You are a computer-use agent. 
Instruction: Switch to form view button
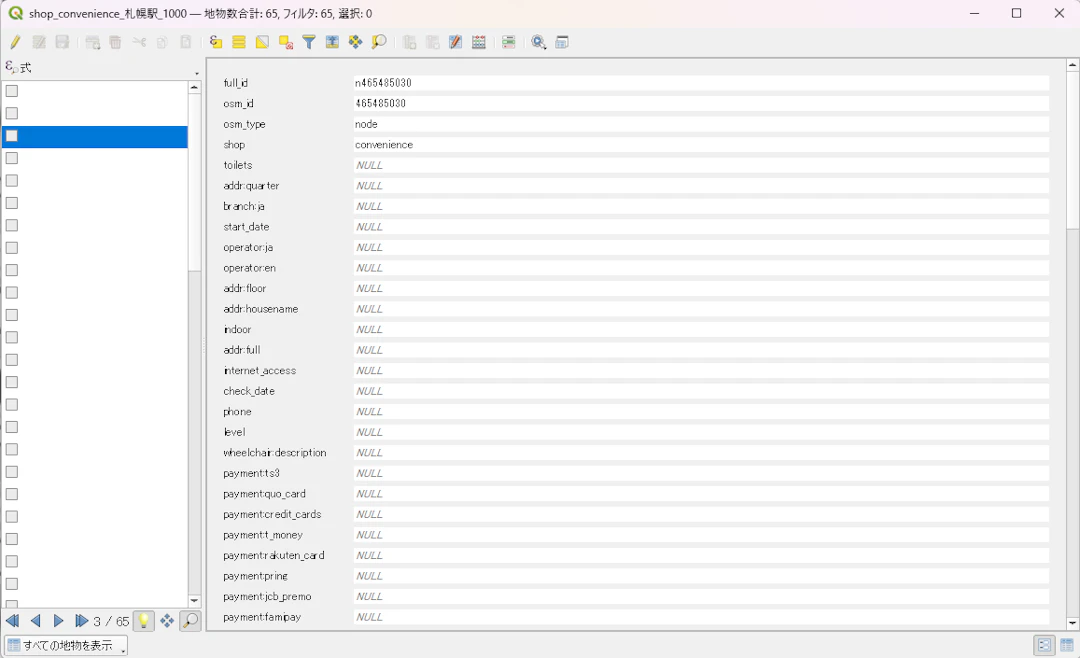click(1044, 645)
